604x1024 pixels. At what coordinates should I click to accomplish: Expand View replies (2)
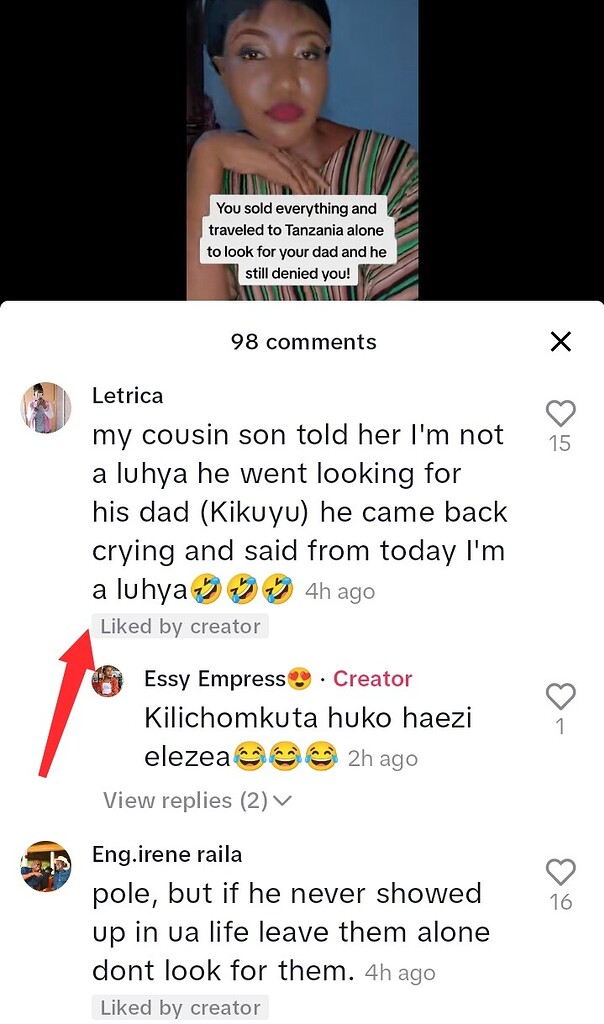pos(197,800)
